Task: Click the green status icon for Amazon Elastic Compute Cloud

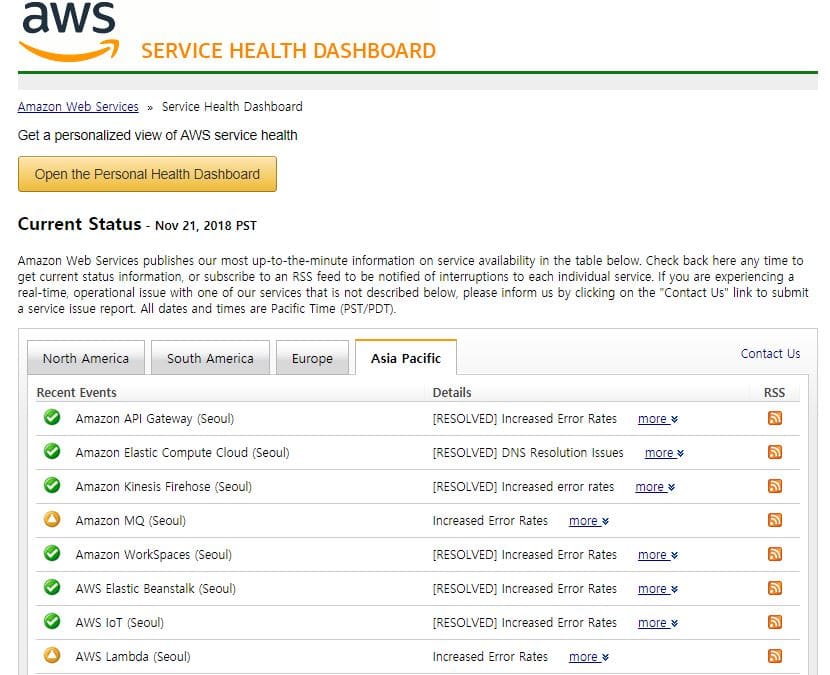Action: pyautogui.click(x=52, y=451)
